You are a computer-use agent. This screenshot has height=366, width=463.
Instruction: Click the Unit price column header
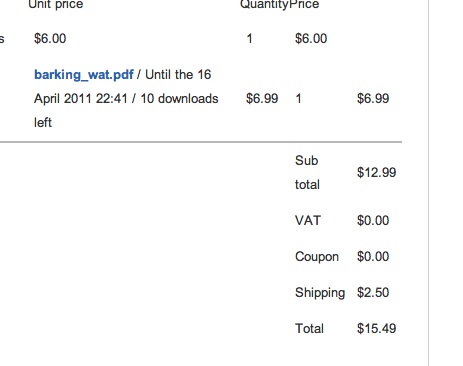[x=56, y=4]
